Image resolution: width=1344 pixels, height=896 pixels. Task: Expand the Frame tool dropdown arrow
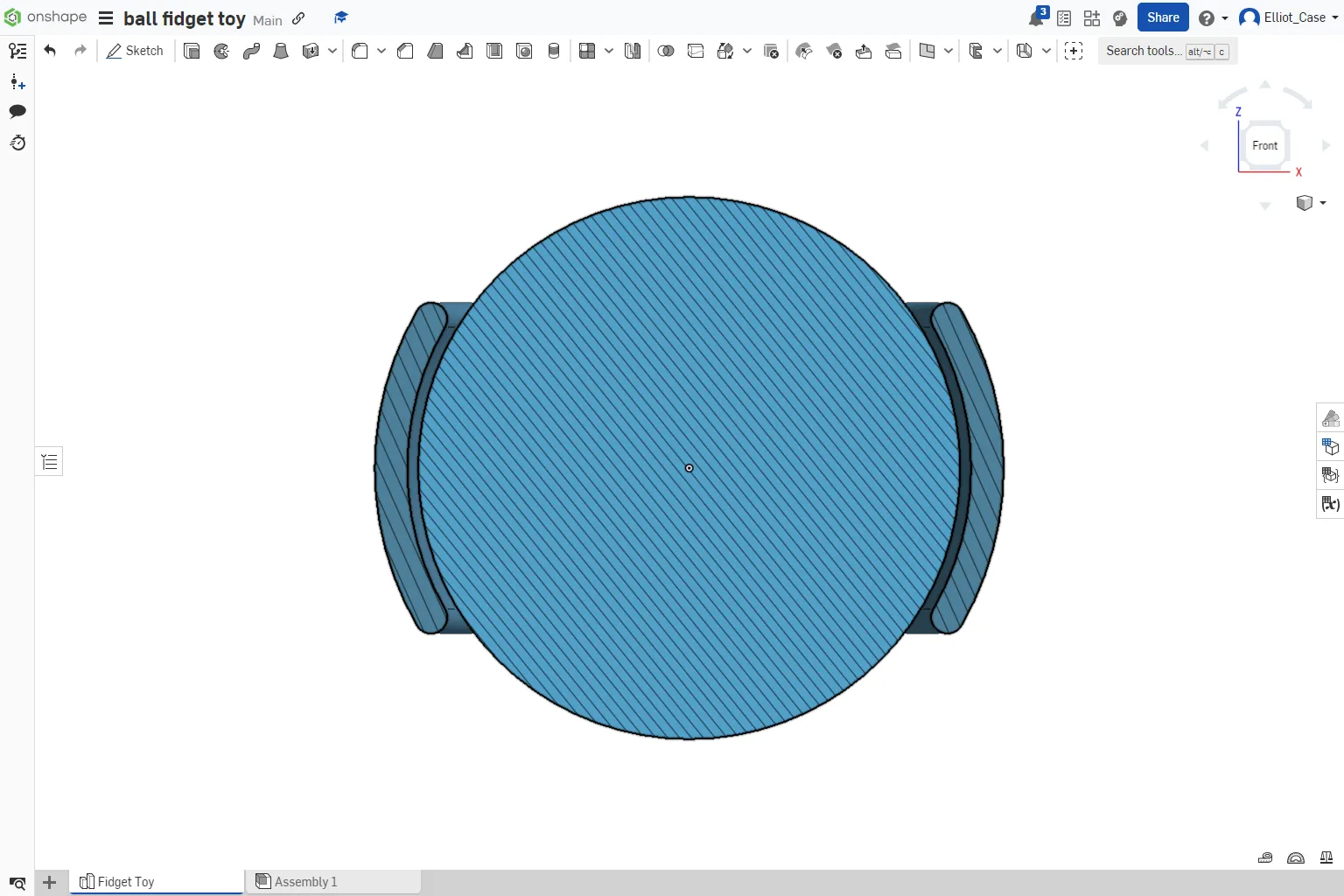pos(997,51)
